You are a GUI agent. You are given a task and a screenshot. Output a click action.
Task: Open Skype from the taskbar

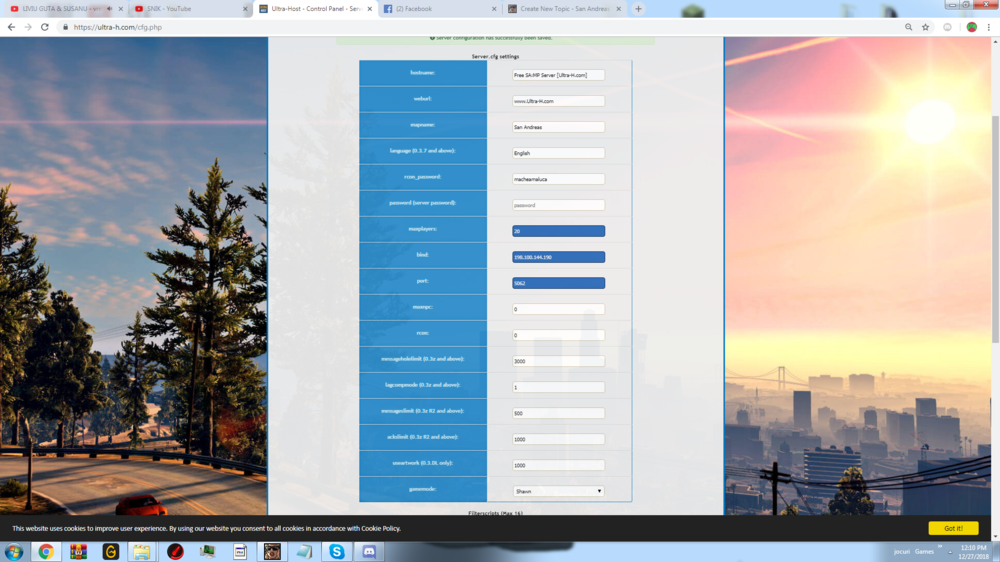click(337, 552)
